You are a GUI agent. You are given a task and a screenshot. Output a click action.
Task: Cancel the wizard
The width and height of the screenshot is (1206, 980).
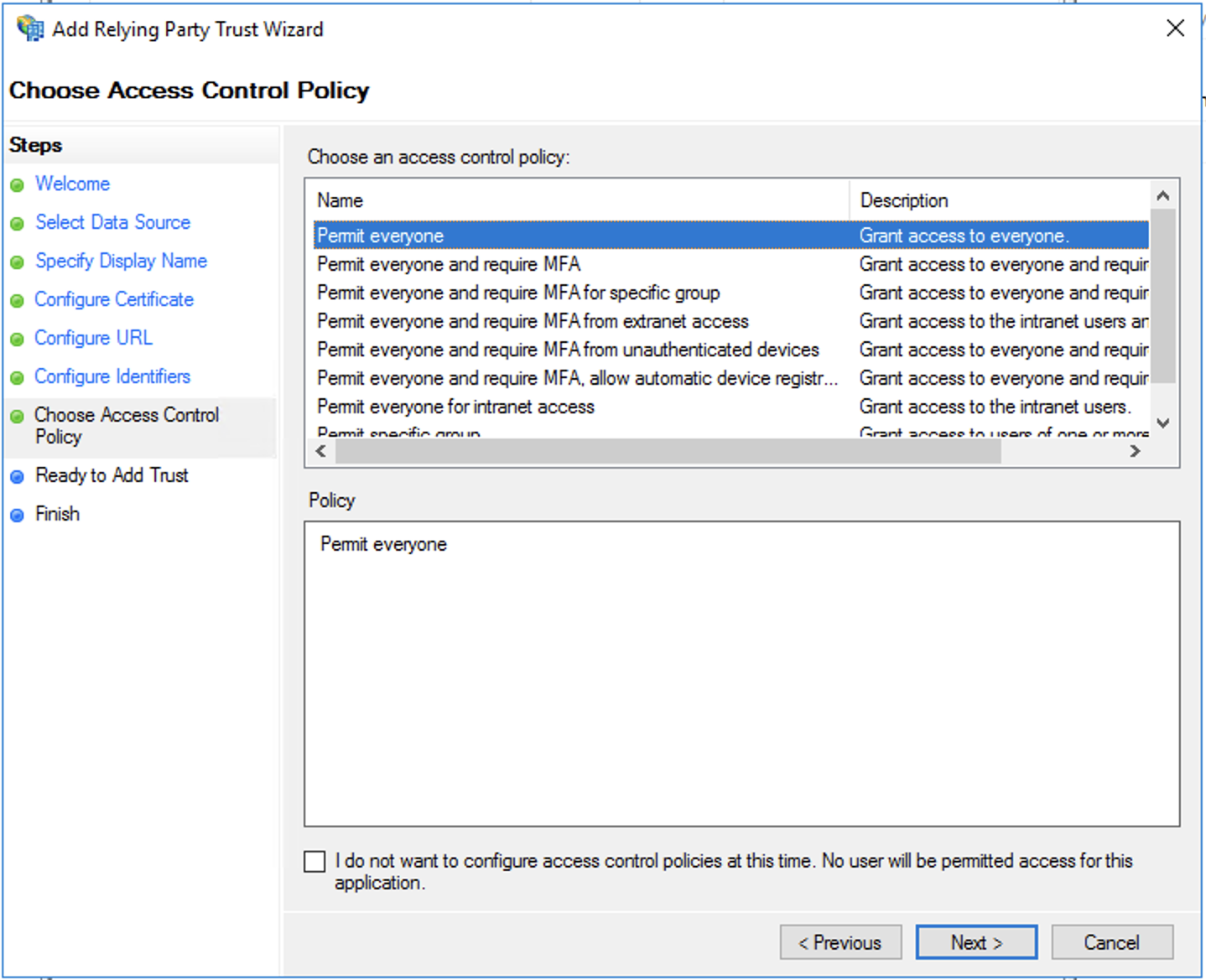pyautogui.click(x=1111, y=942)
